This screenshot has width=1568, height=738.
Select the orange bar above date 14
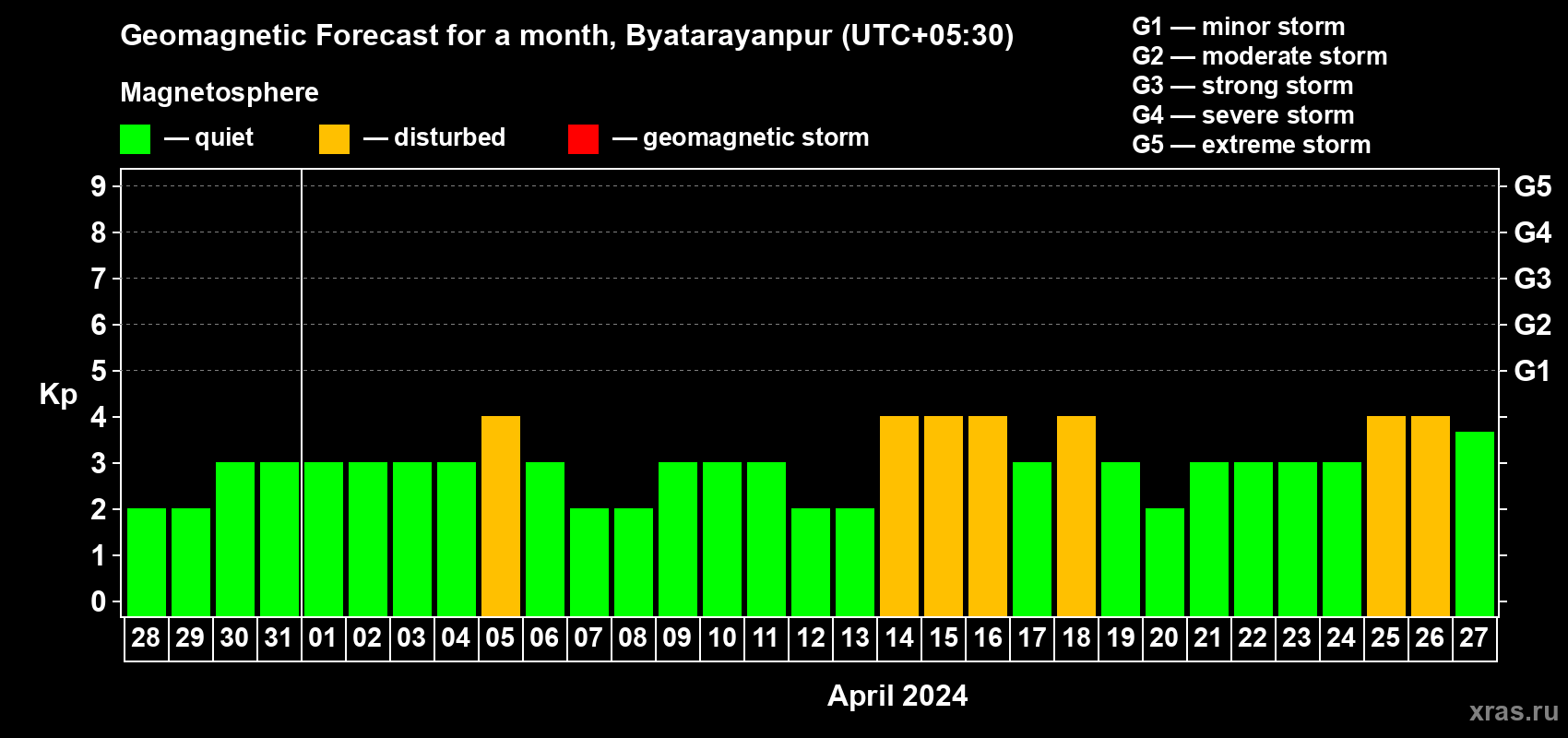(899, 516)
